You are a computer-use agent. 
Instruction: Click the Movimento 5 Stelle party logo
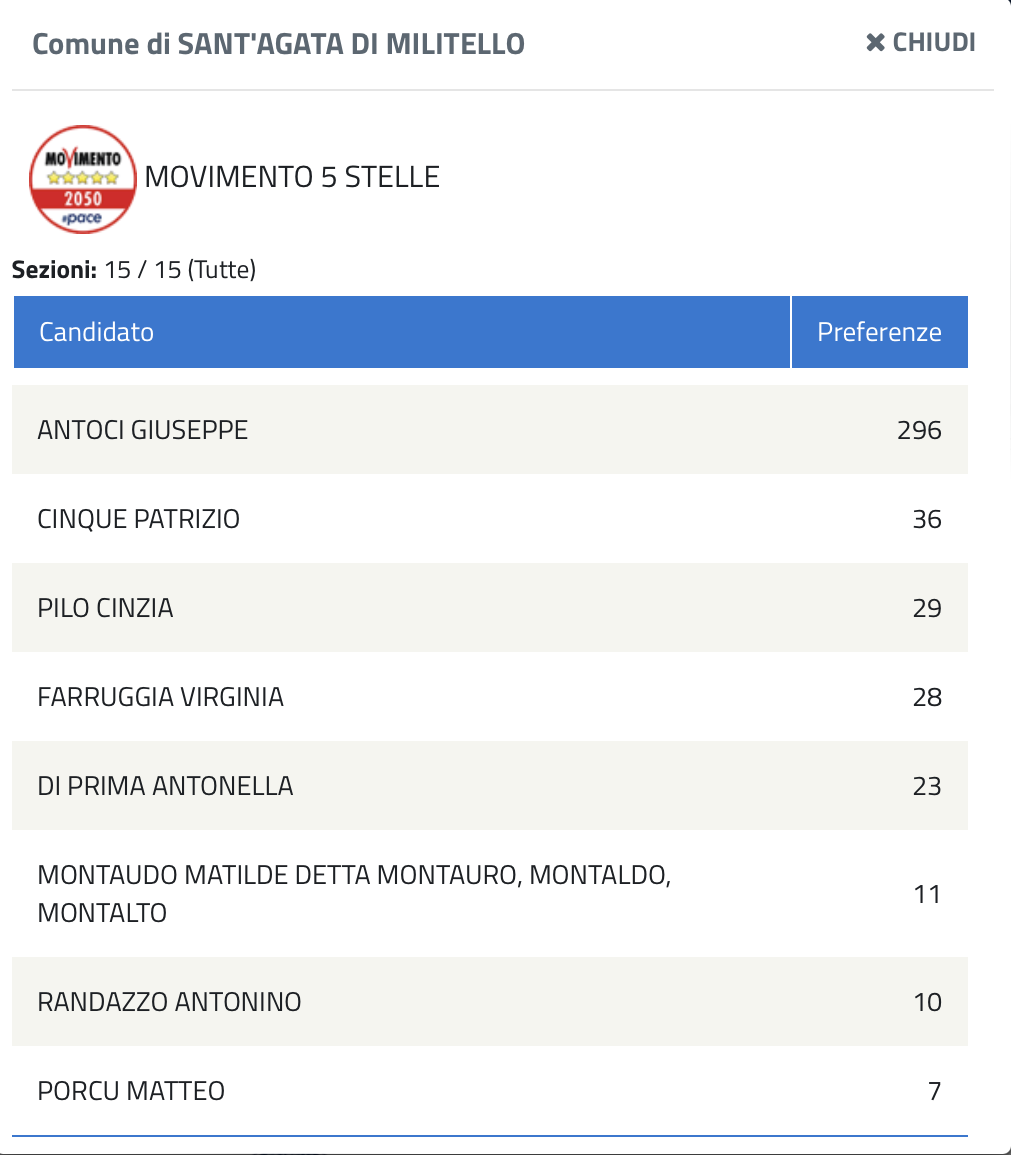click(82, 179)
